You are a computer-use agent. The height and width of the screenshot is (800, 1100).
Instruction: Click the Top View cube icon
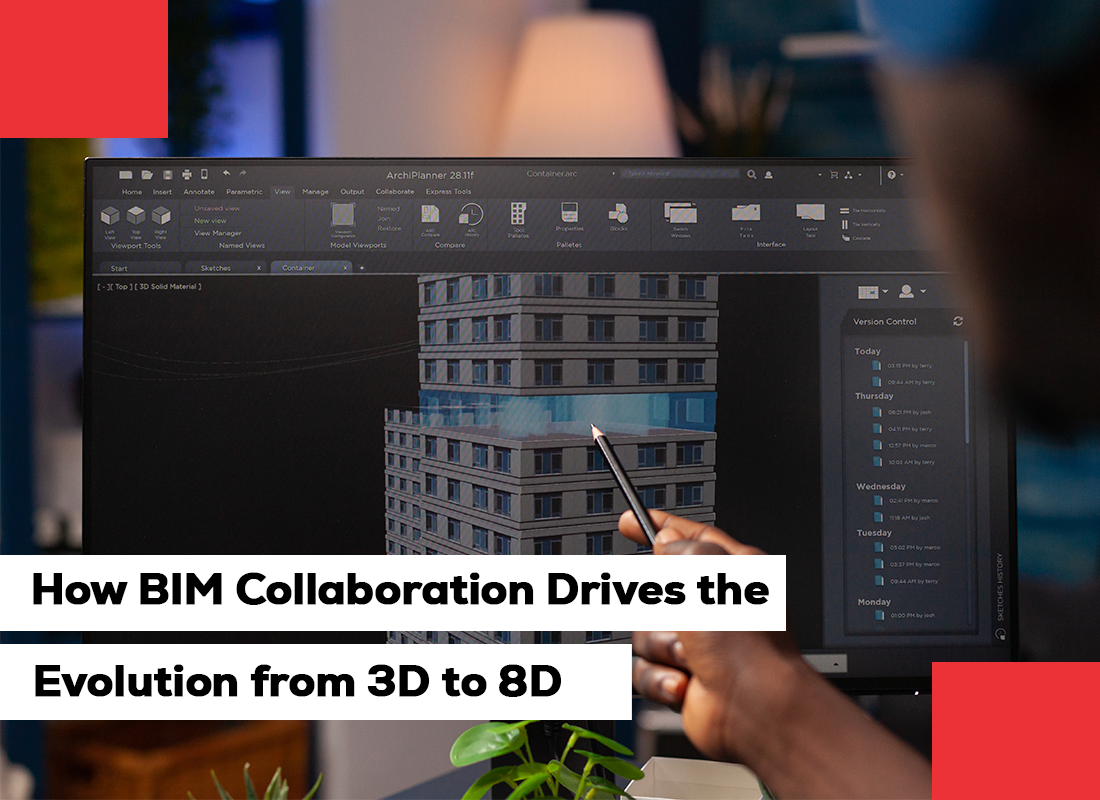[x=136, y=215]
